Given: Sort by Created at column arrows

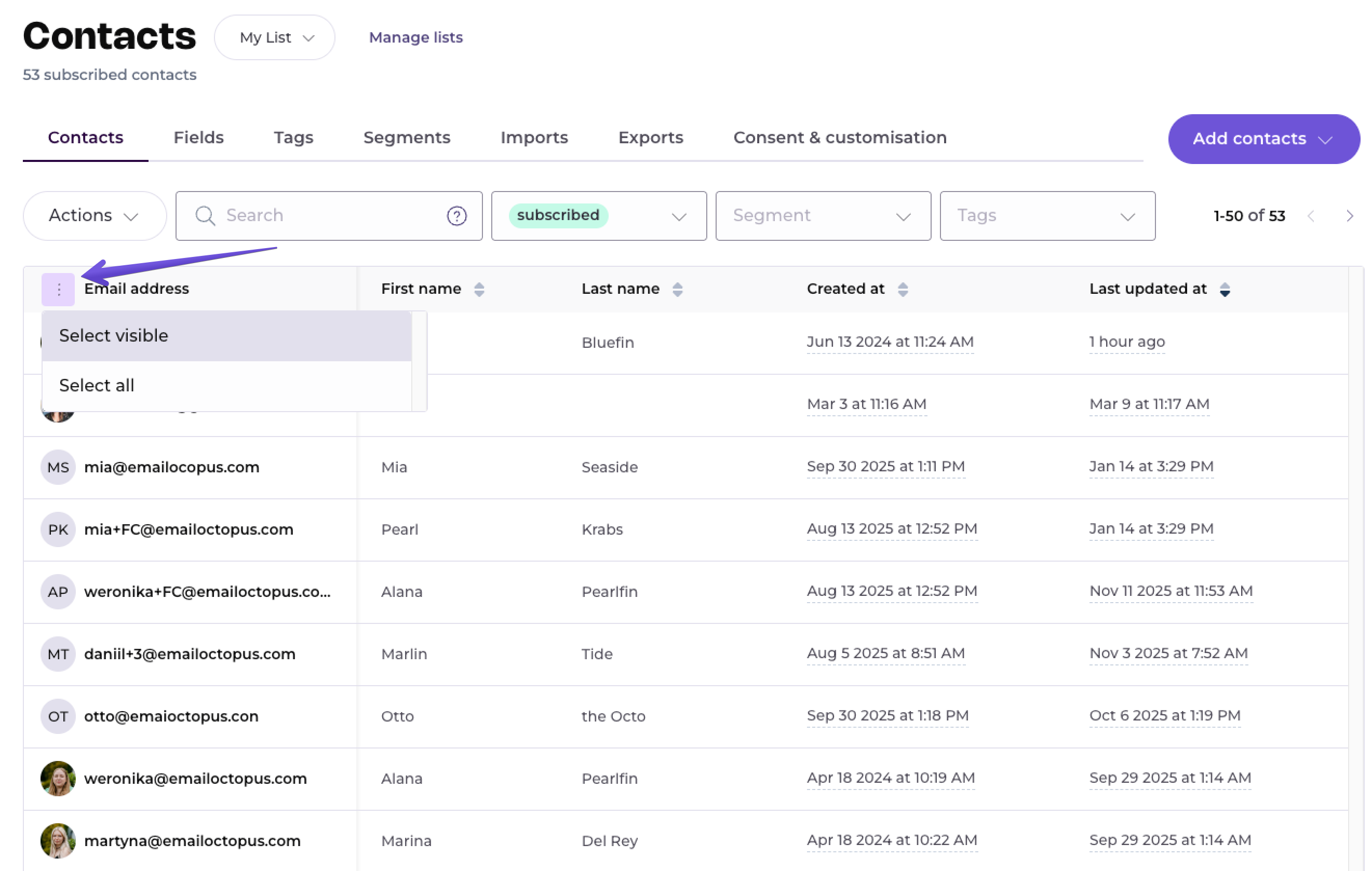Looking at the screenshot, I should point(903,290).
